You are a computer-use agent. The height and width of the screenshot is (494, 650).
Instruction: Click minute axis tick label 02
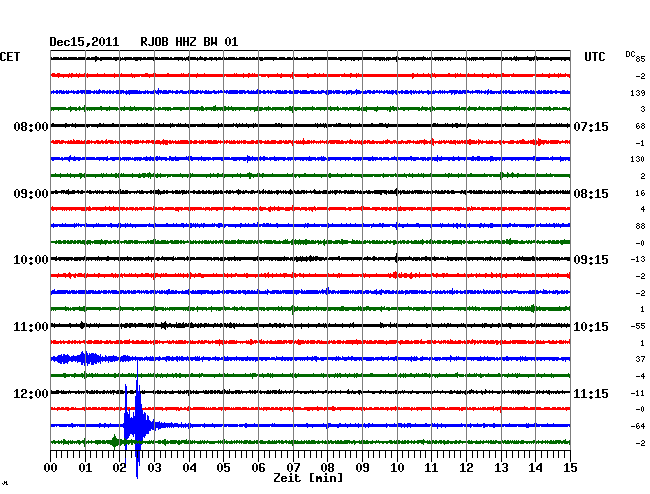click(119, 468)
